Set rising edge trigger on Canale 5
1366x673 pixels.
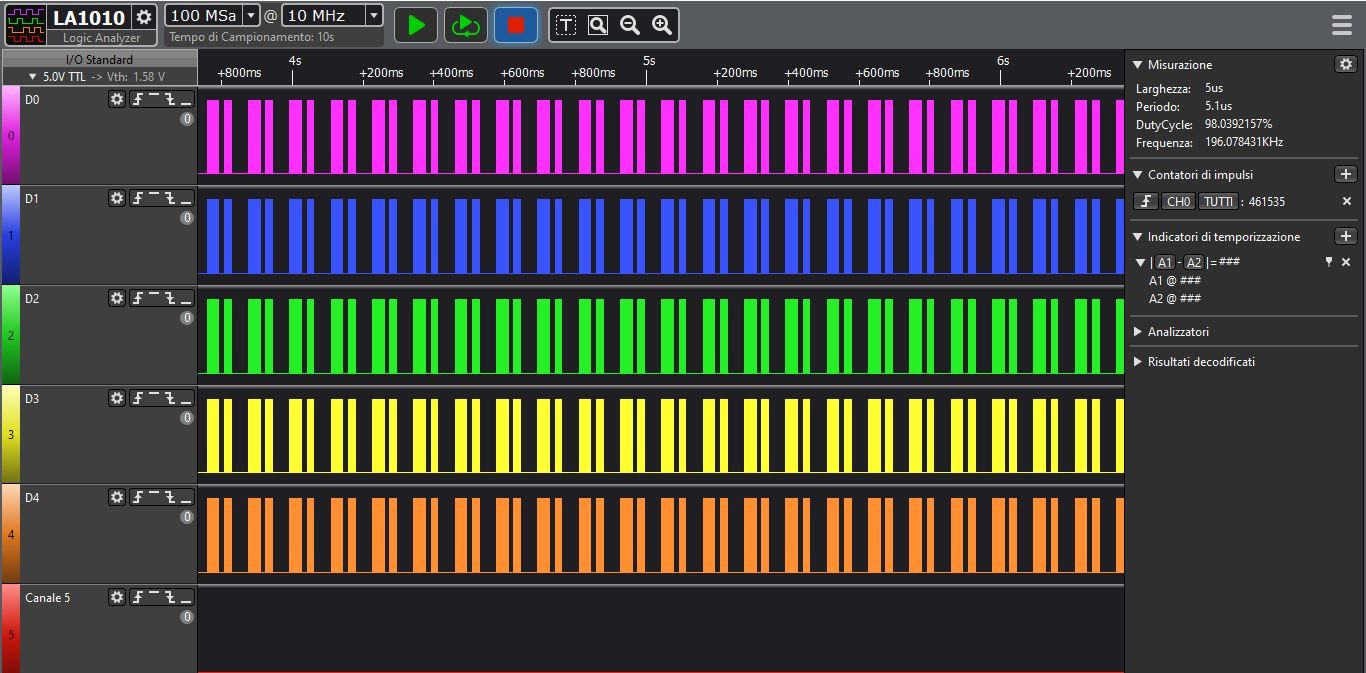139,597
